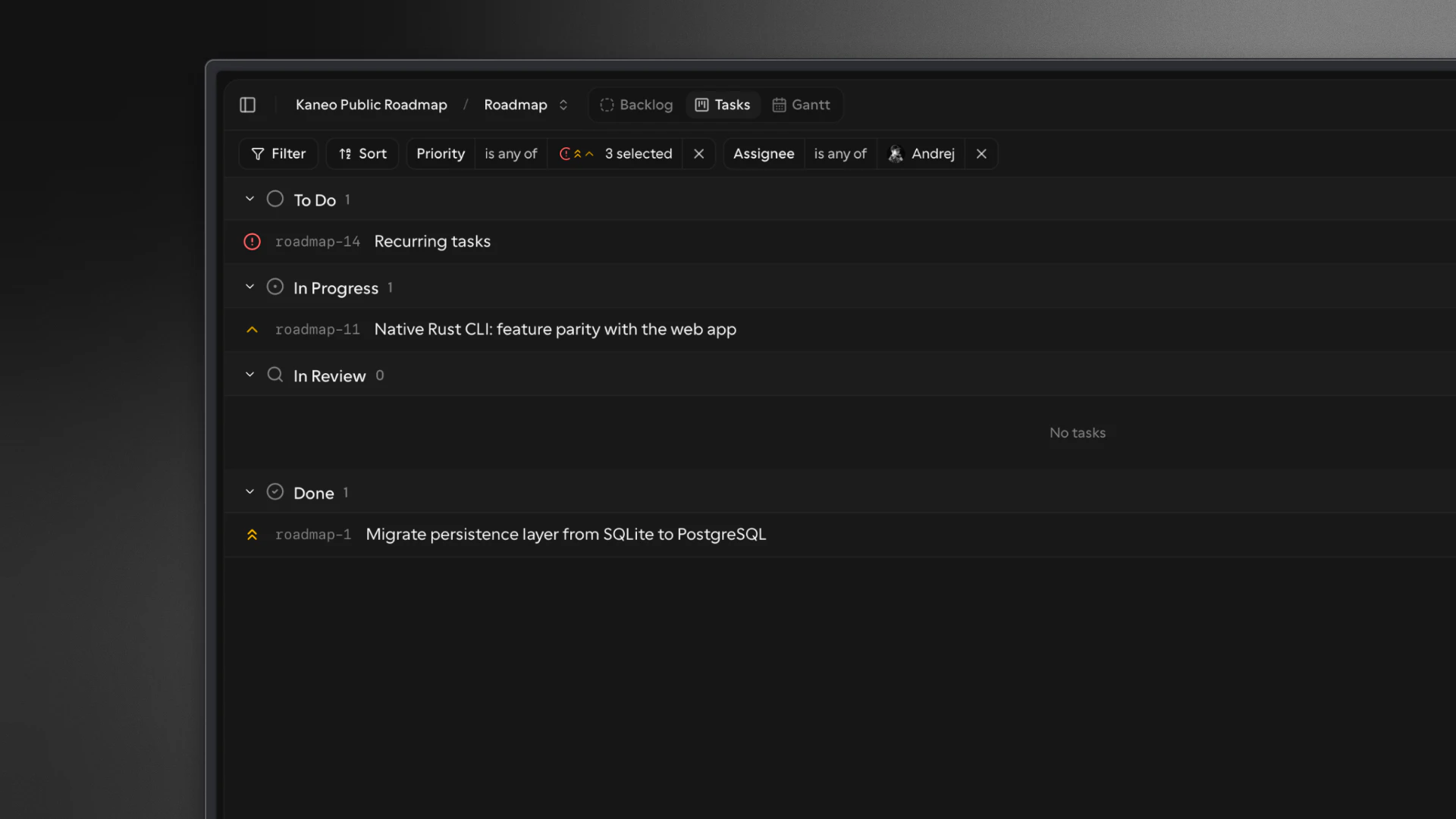This screenshot has width=1456, height=819.
Task: Go to Kaneo Public Roadmap breadcrumb
Action: pyautogui.click(x=371, y=105)
